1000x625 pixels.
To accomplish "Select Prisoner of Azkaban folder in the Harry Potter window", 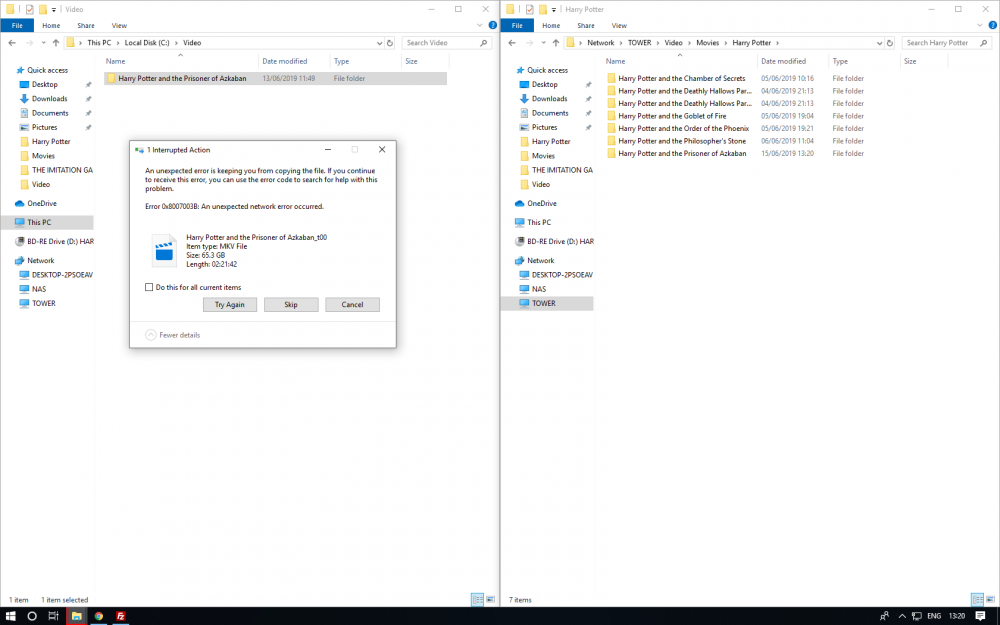I will [682, 154].
